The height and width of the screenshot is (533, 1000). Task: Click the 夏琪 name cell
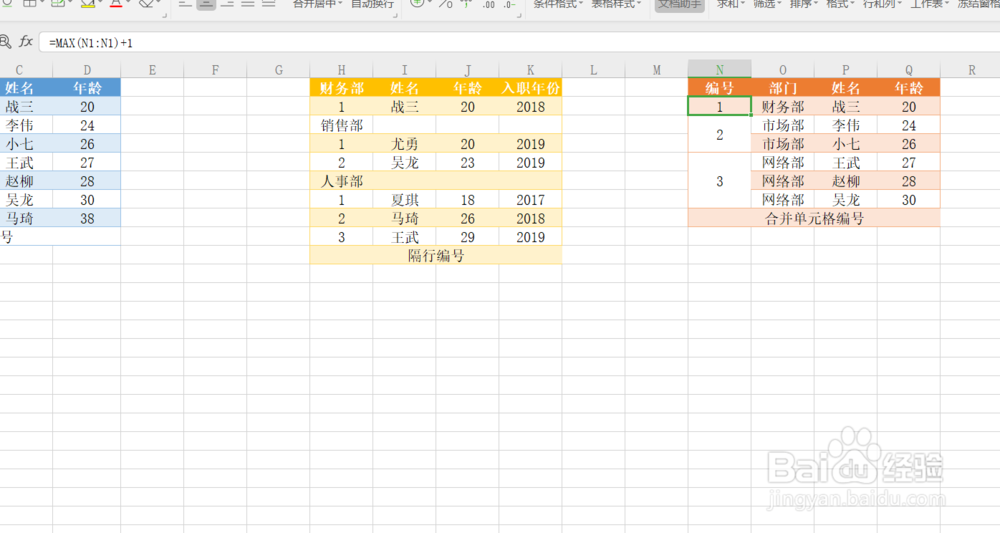click(x=404, y=200)
